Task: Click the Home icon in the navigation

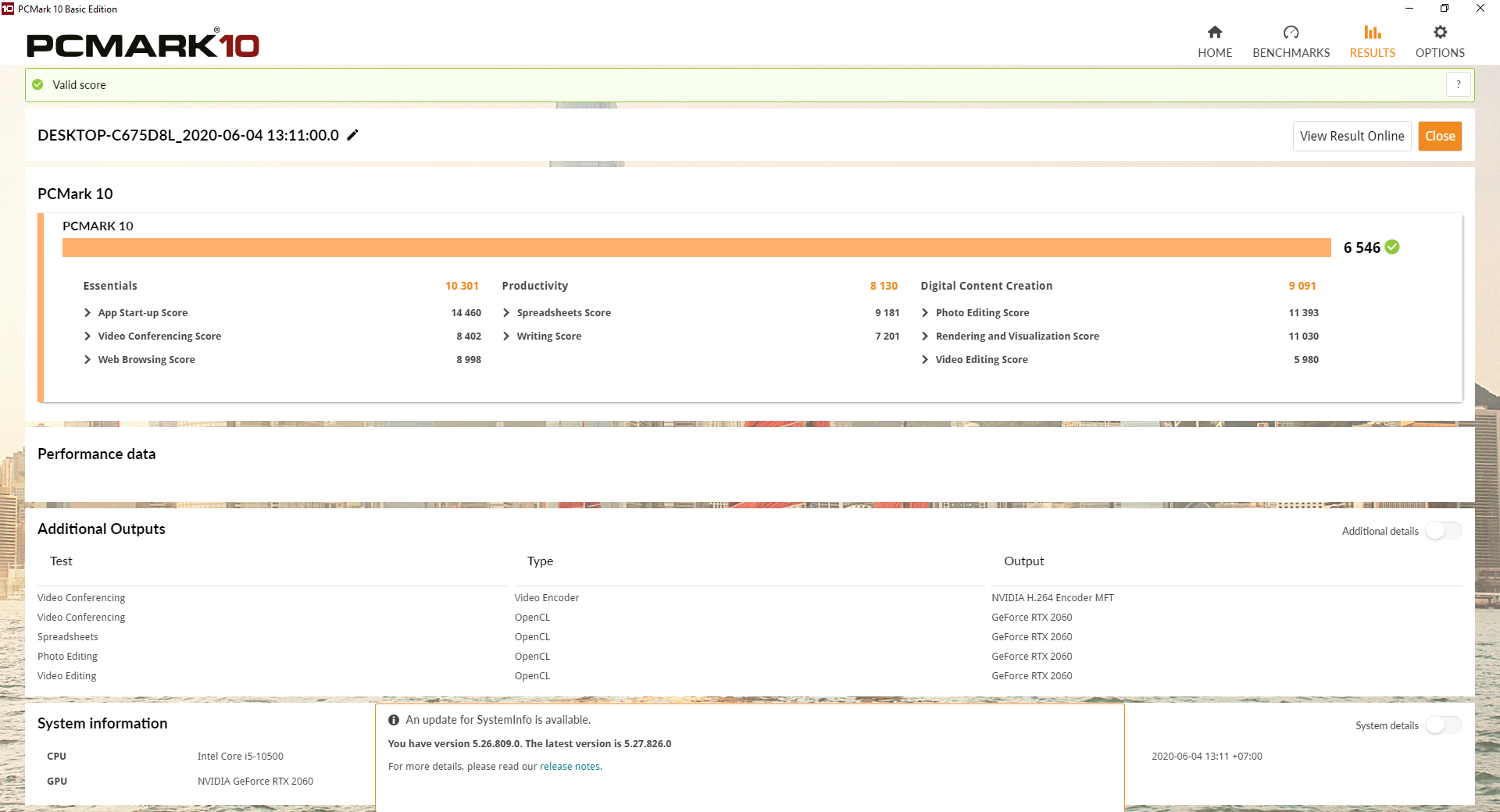Action: [1215, 32]
